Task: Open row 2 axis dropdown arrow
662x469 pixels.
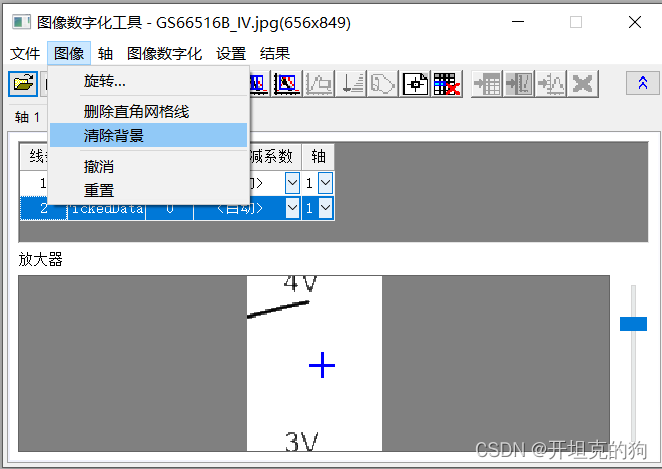Action: pos(325,208)
